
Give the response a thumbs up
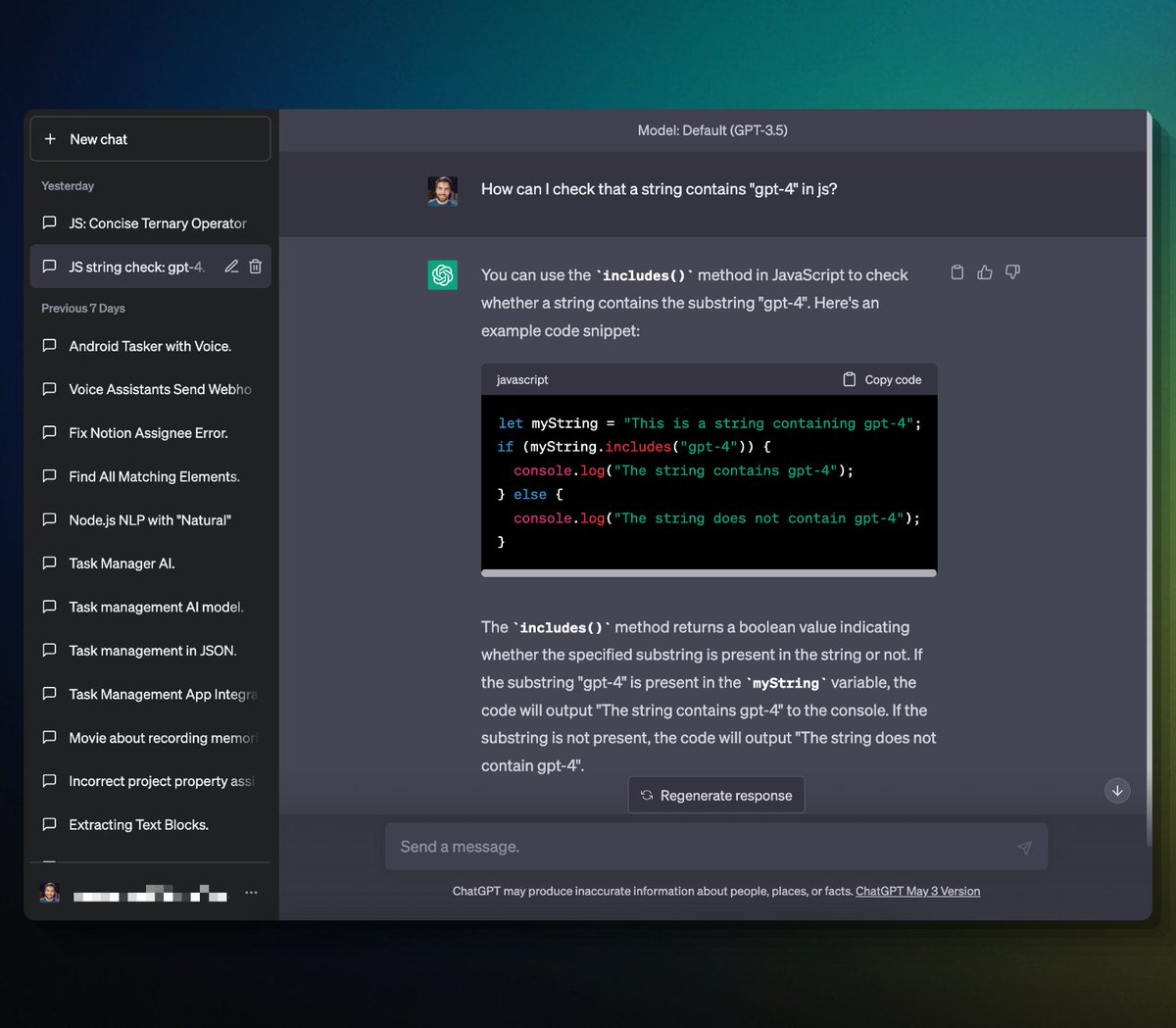[985, 271]
